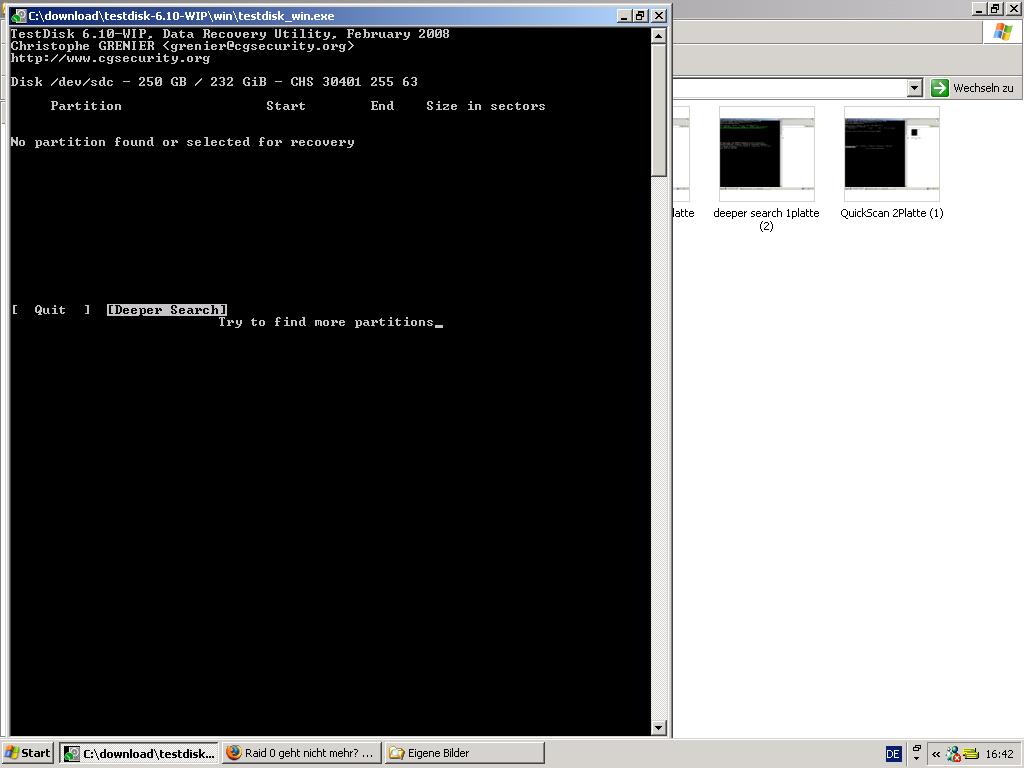
Task: Click the green arrow go icon
Action: [x=940, y=88]
